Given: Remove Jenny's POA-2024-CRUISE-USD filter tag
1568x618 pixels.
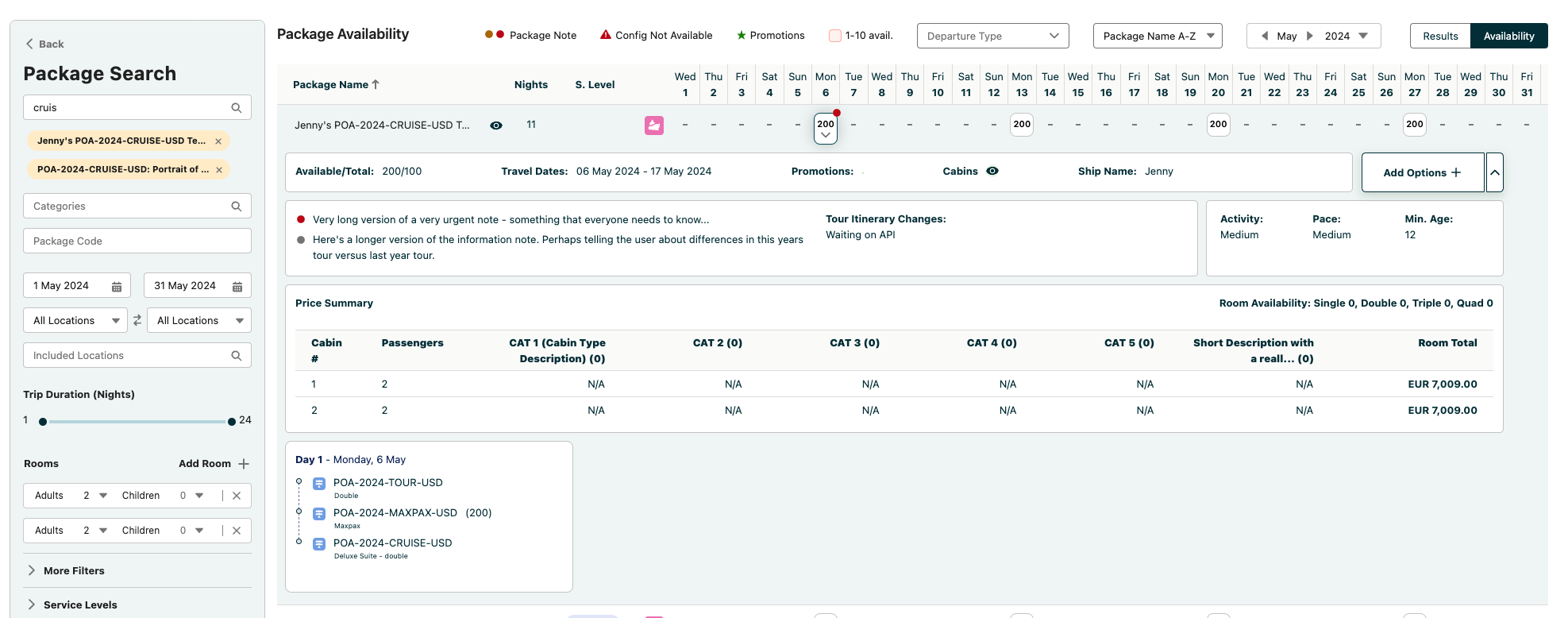Looking at the screenshot, I should (x=218, y=141).
